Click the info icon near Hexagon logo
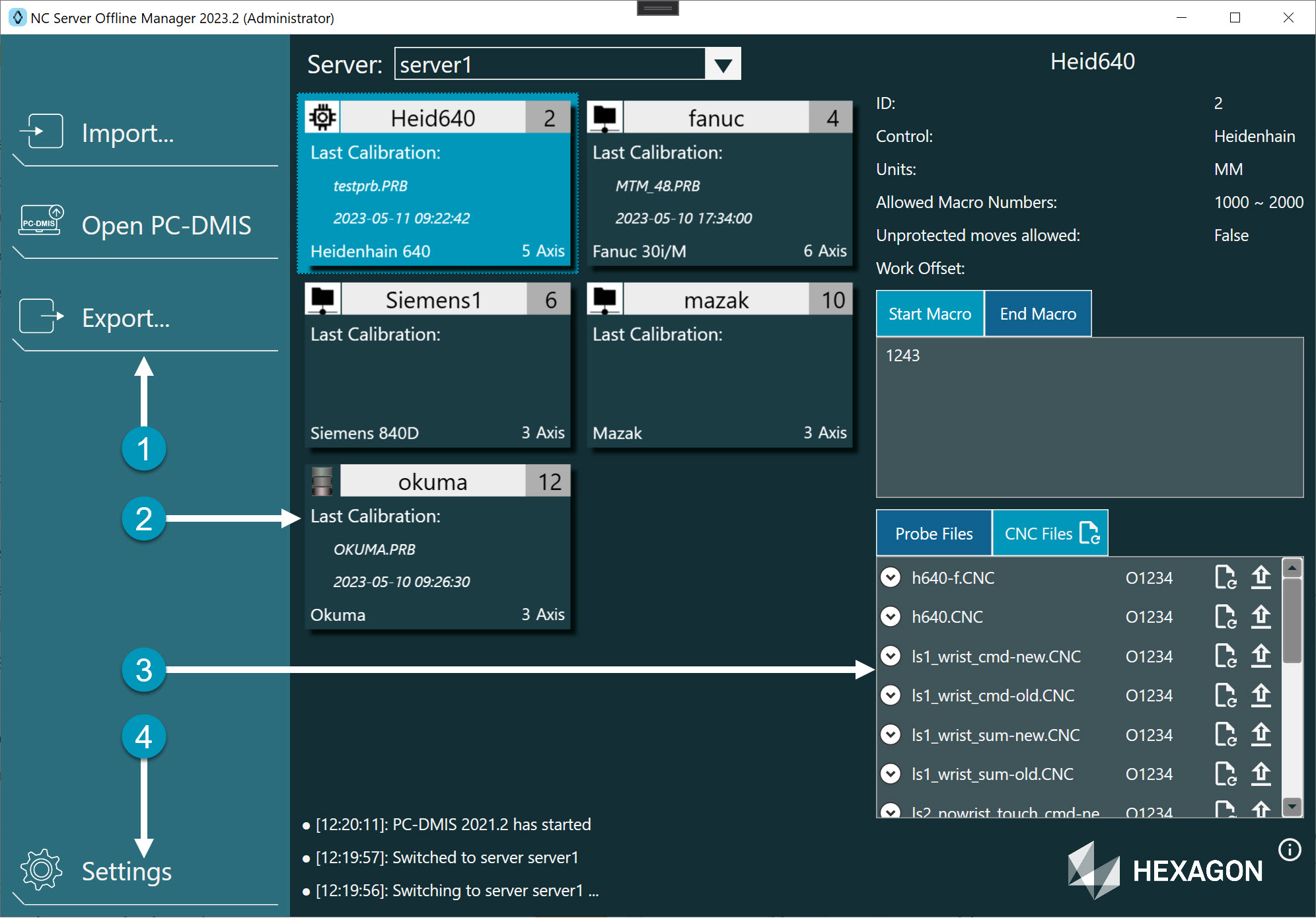The image size is (1316, 918). (1289, 849)
